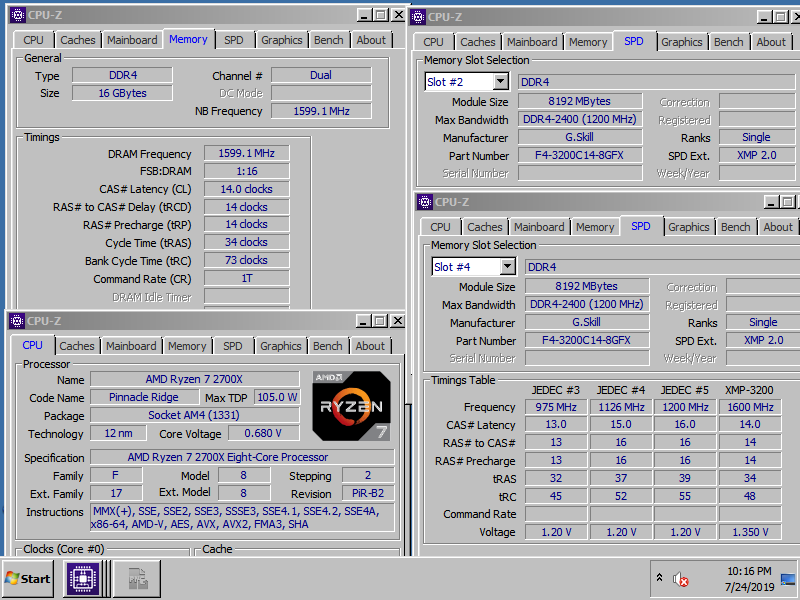800x600 pixels.
Task: Click the muted speaker tray icon
Action: (681, 579)
